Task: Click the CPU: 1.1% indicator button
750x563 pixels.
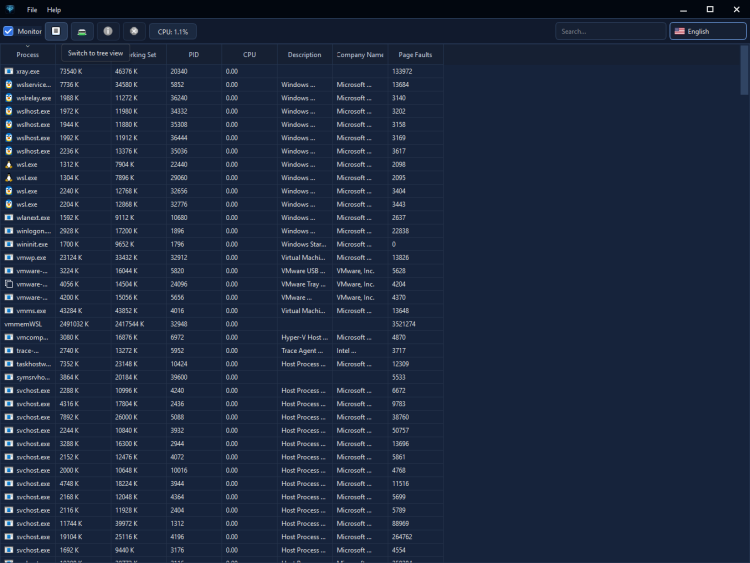Action: click(173, 32)
